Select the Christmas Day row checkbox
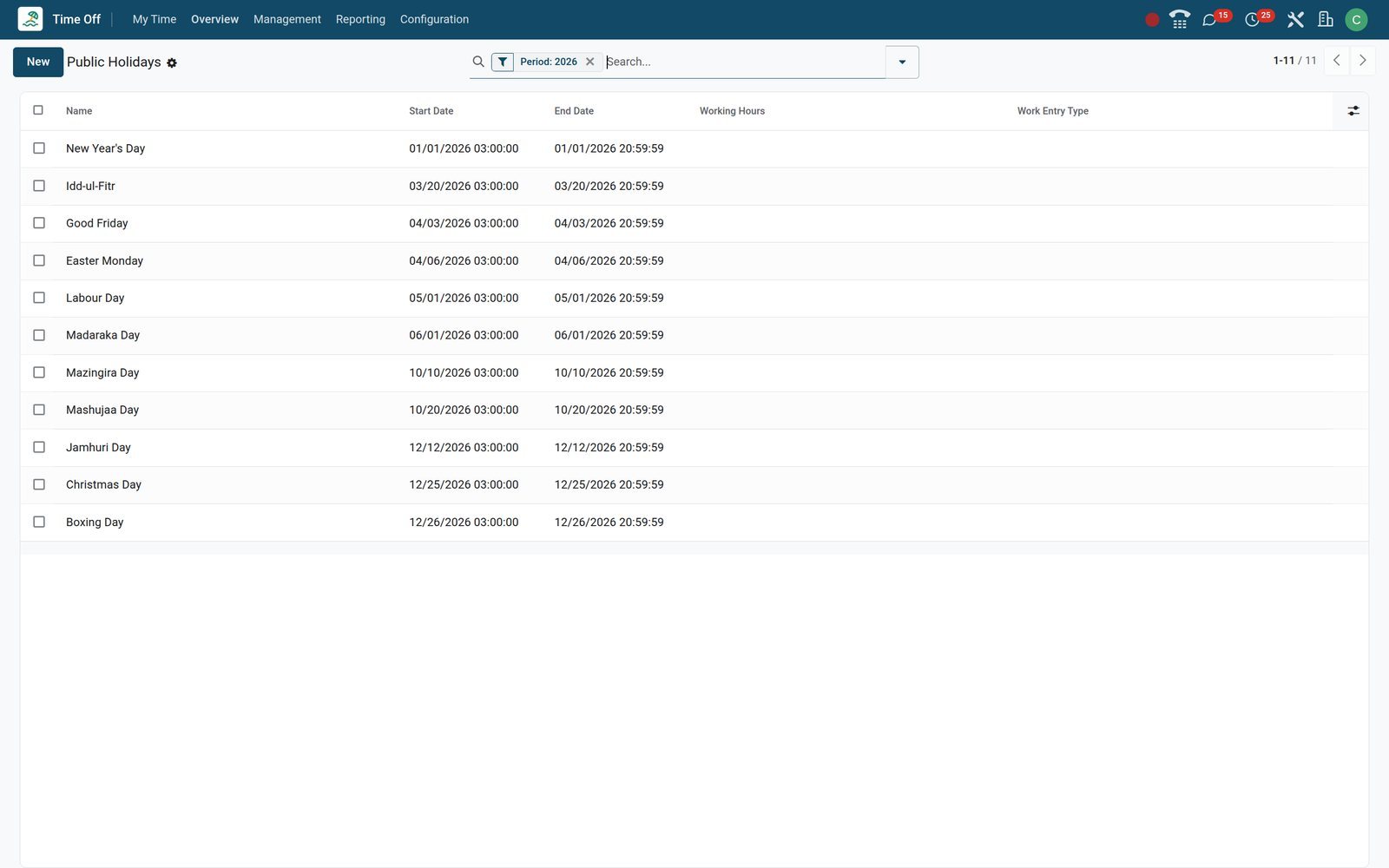Viewport: 1389px width, 868px height. click(39, 484)
